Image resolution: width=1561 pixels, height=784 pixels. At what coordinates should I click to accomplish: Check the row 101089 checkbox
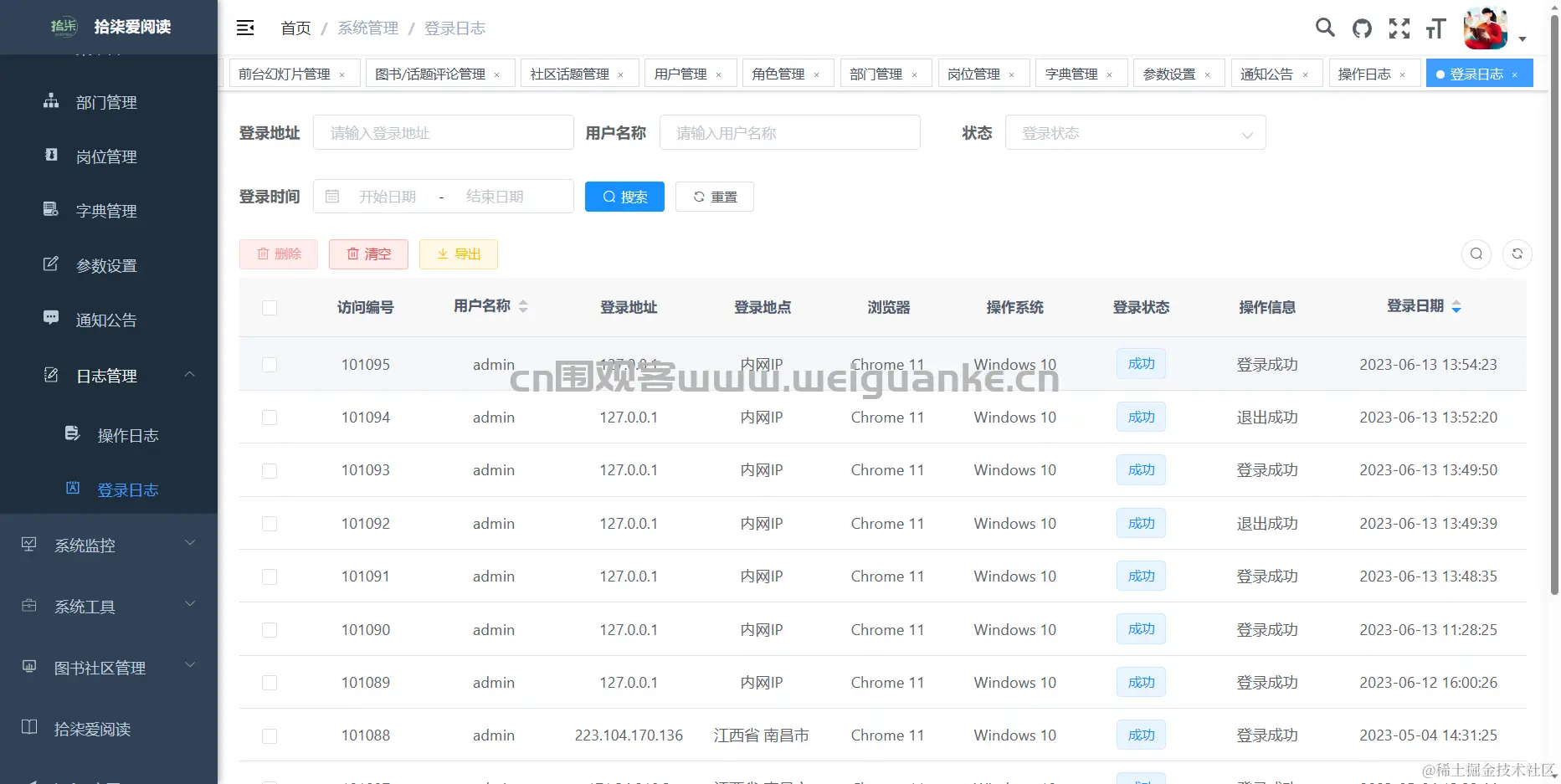[270, 683]
